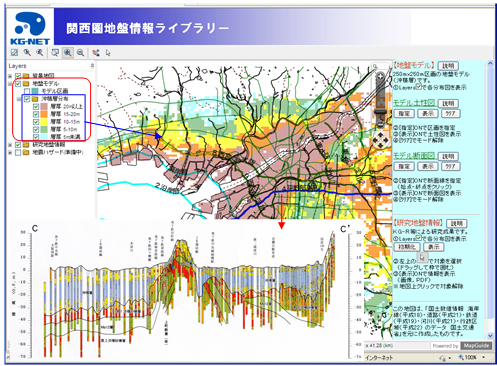The height and width of the screenshot is (366, 497).
Task: Click the four-arrow map pan control
Action: (380, 140)
